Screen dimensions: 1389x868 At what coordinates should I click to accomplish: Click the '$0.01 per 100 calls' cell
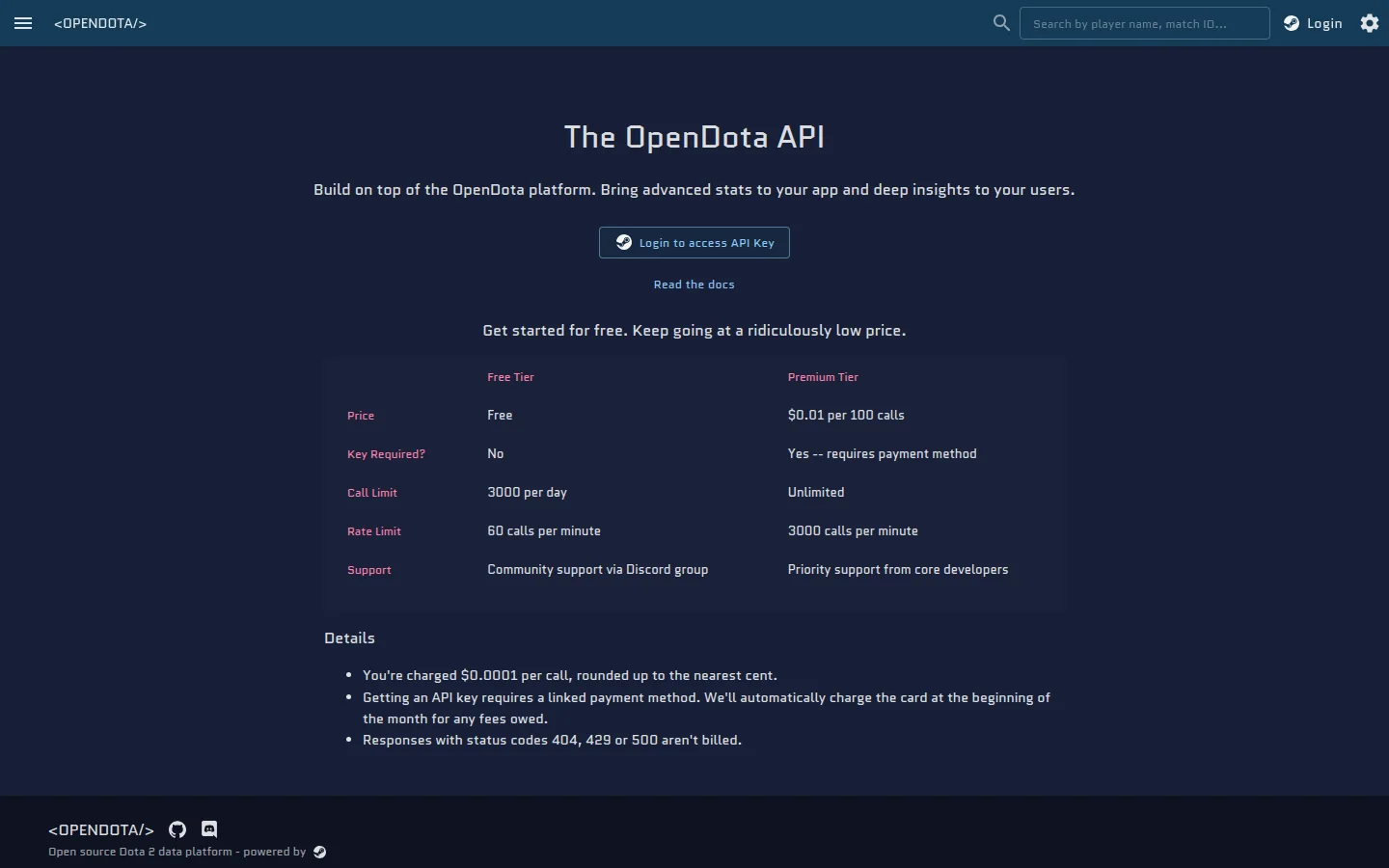[846, 415]
